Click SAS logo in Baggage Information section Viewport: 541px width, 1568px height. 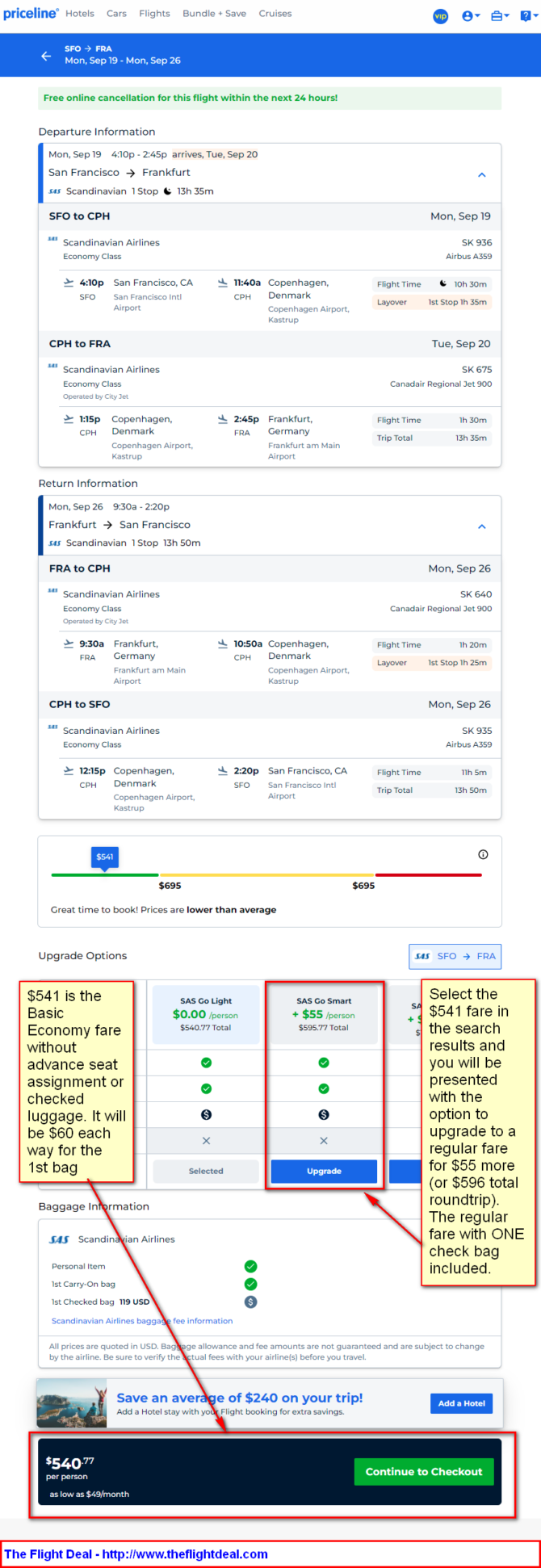click(x=60, y=1239)
